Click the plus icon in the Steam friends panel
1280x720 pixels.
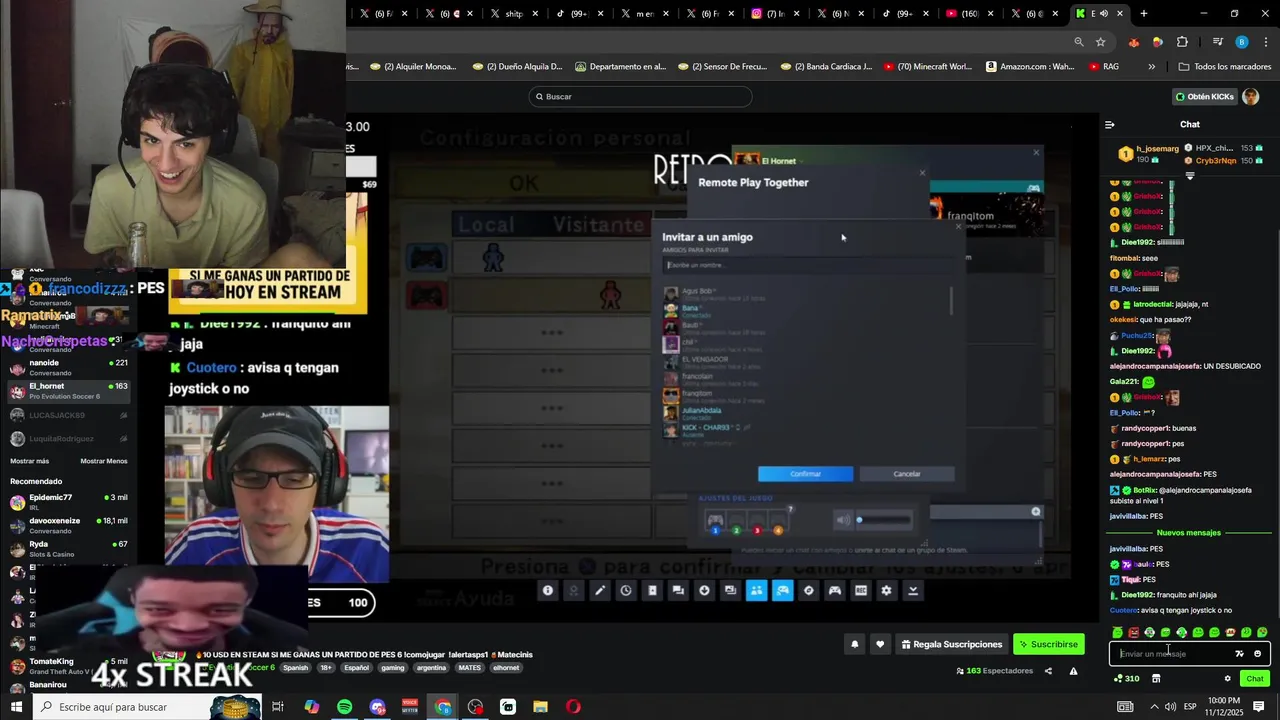[x=1036, y=511]
